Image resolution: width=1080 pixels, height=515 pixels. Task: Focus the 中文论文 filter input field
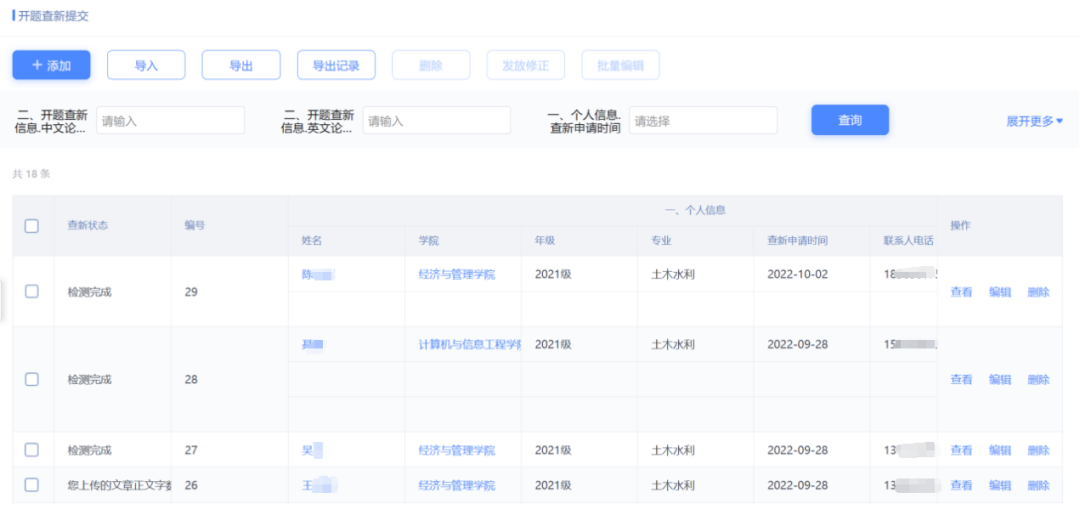[x=170, y=120]
